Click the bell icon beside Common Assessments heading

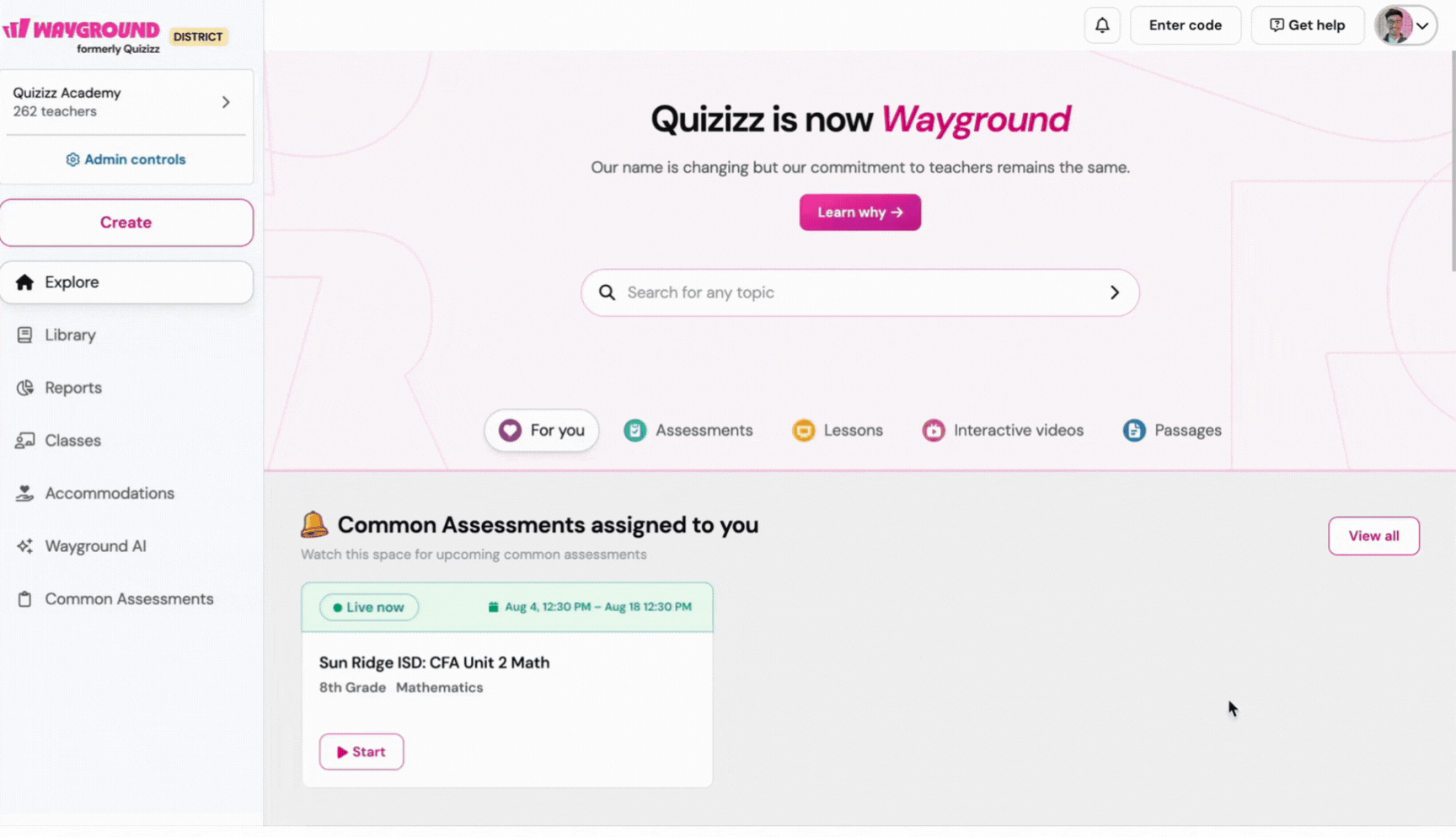tap(313, 524)
